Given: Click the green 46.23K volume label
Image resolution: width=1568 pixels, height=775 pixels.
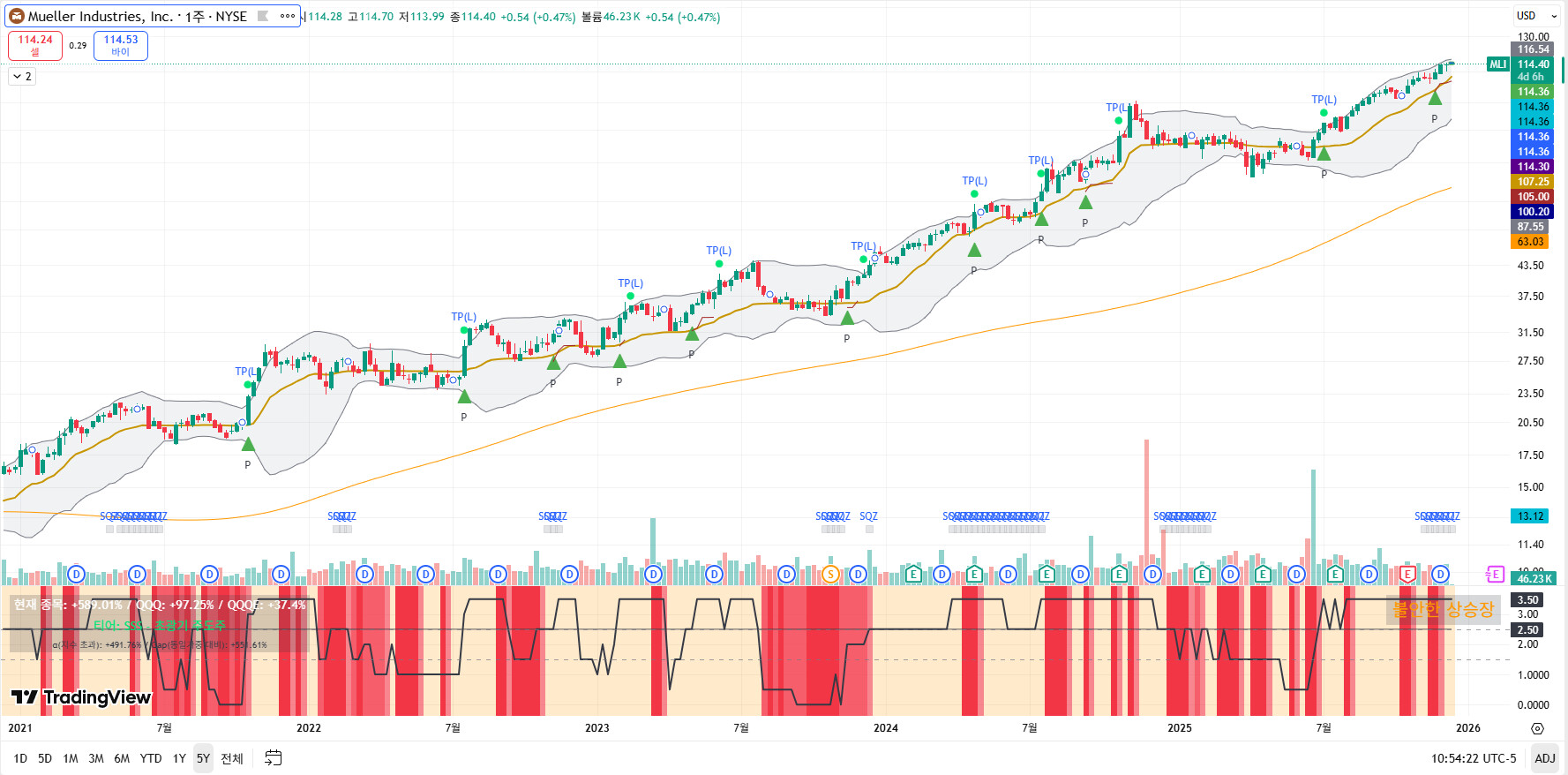Looking at the screenshot, I should point(1534,579).
